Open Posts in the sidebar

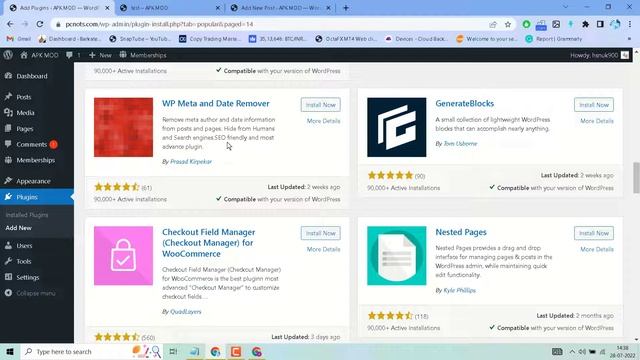coord(24,97)
